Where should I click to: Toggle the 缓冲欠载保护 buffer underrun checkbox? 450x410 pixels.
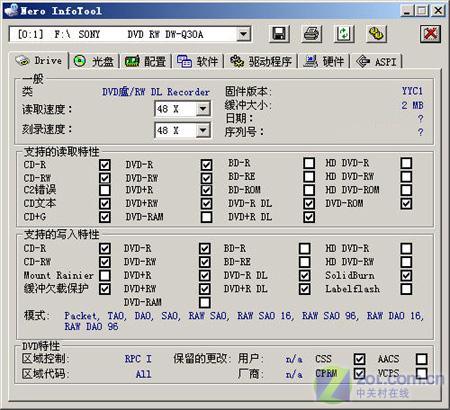click(105, 289)
